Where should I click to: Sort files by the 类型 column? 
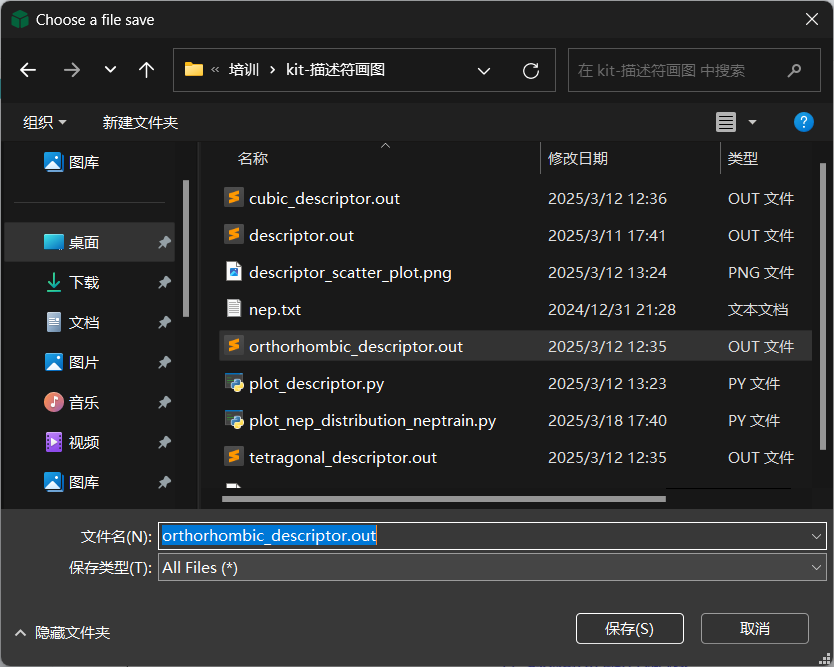coord(743,159)
